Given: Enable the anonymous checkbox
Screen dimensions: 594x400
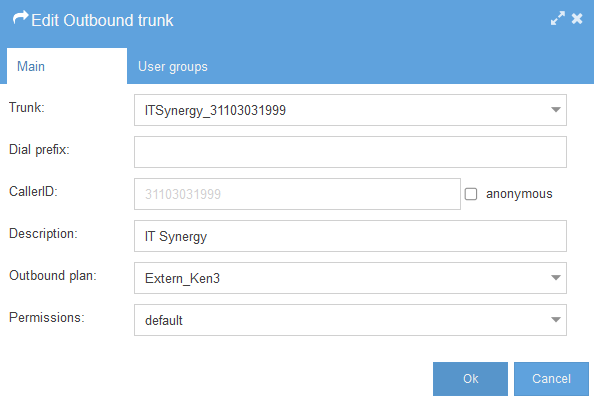Looking at the screenshot, I should click(471, 194).
